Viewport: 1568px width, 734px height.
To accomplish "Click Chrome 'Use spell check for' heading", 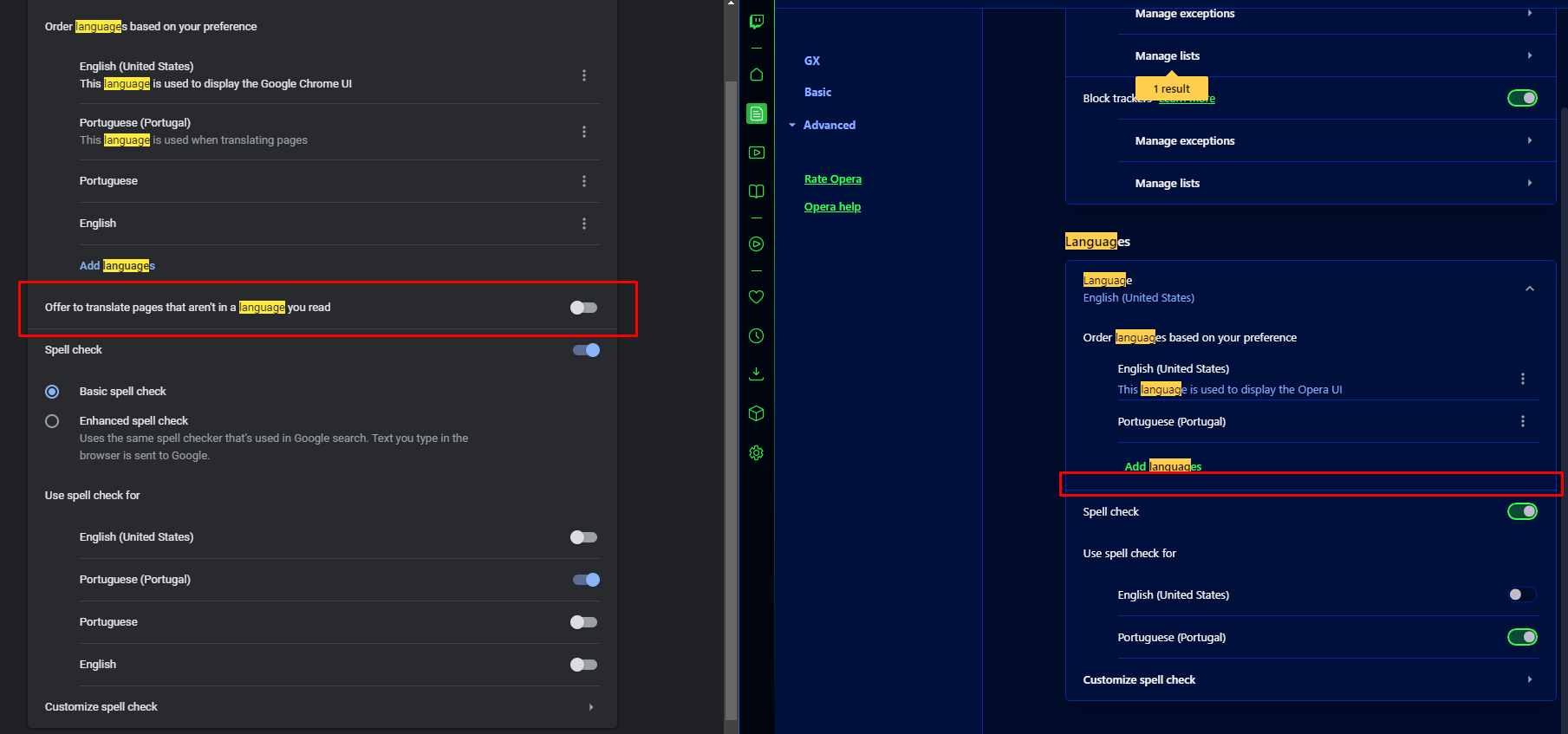I will click(x=92, y=496).
